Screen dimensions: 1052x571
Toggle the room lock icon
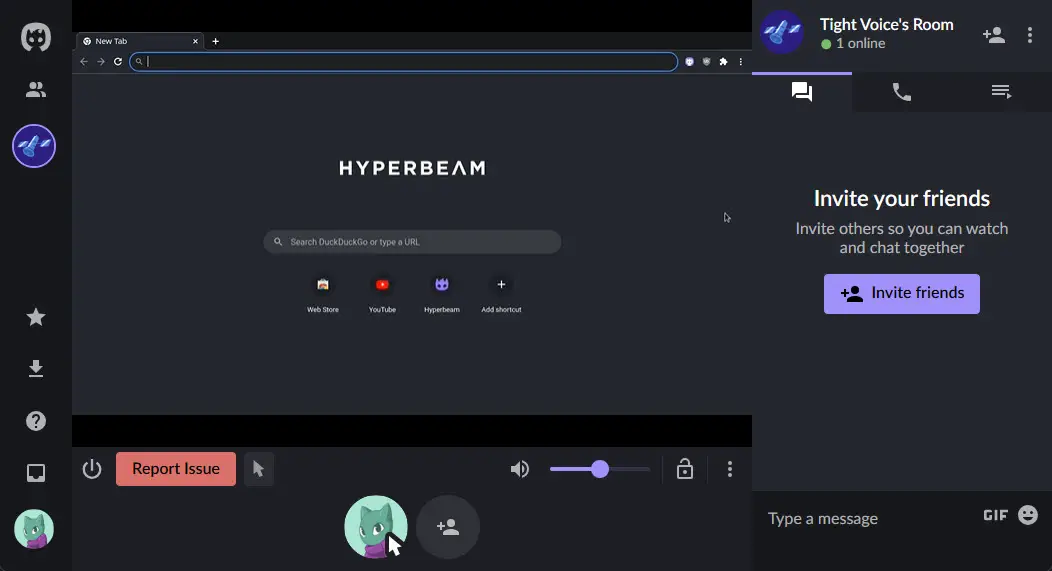pos(684,468)
